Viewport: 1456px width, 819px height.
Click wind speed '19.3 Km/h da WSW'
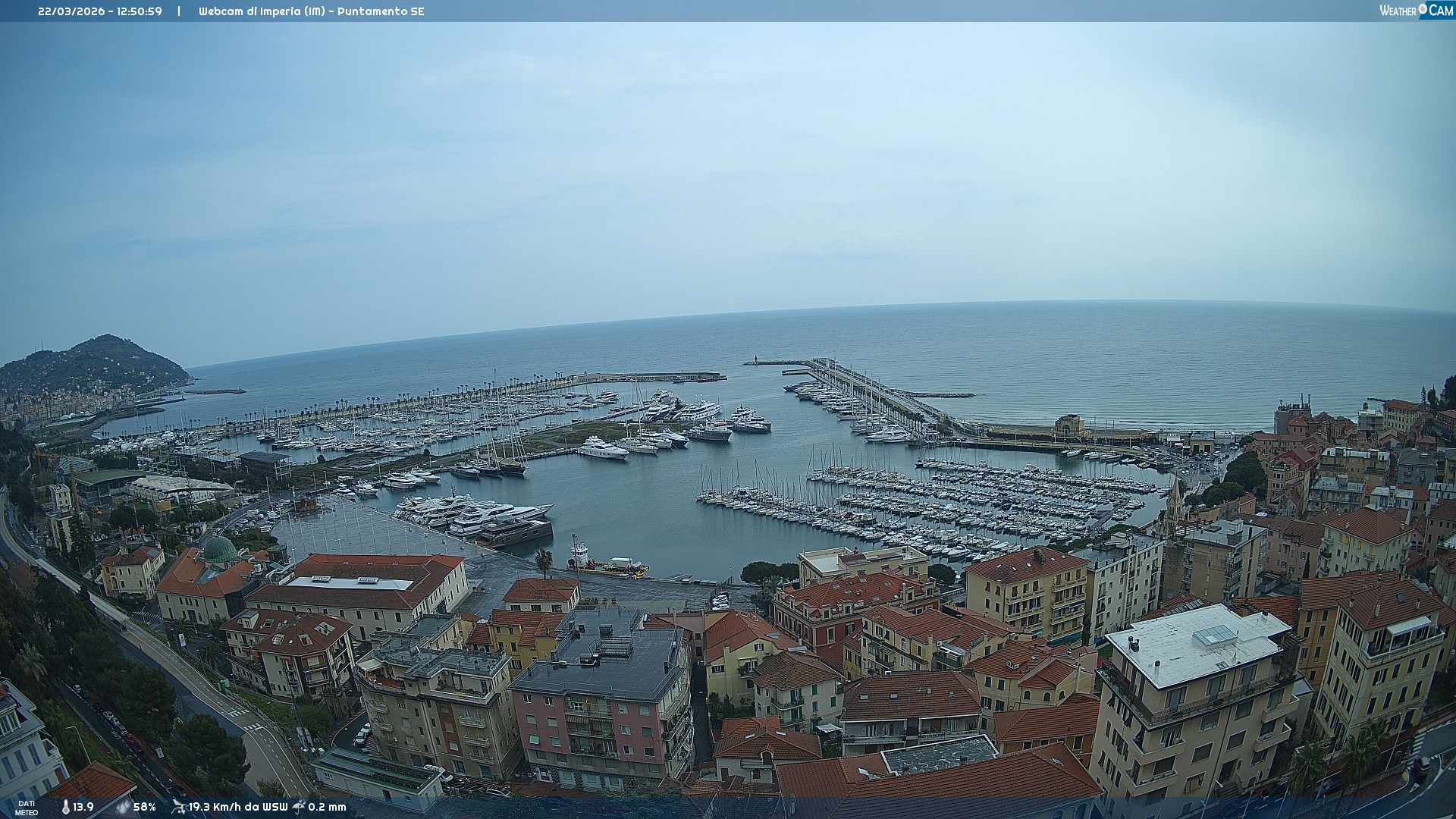pyautogui.click(x=238, y=807)
